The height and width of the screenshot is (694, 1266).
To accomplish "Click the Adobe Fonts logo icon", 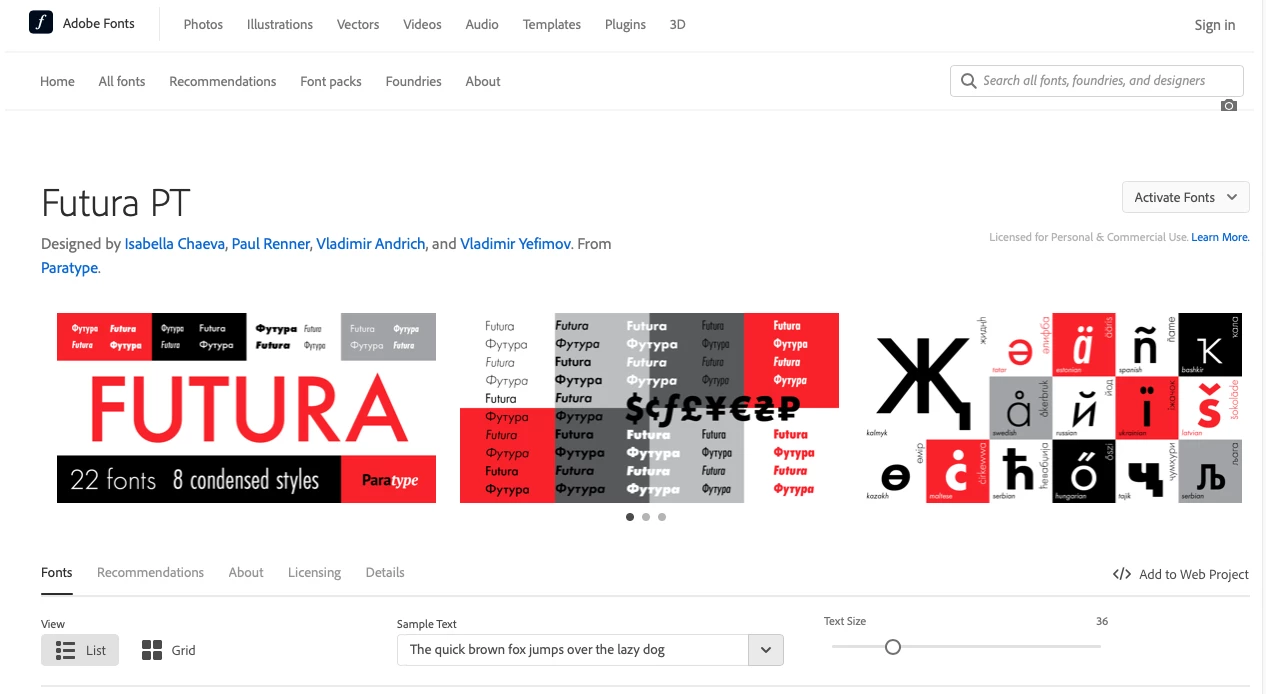I will point(40,23).
